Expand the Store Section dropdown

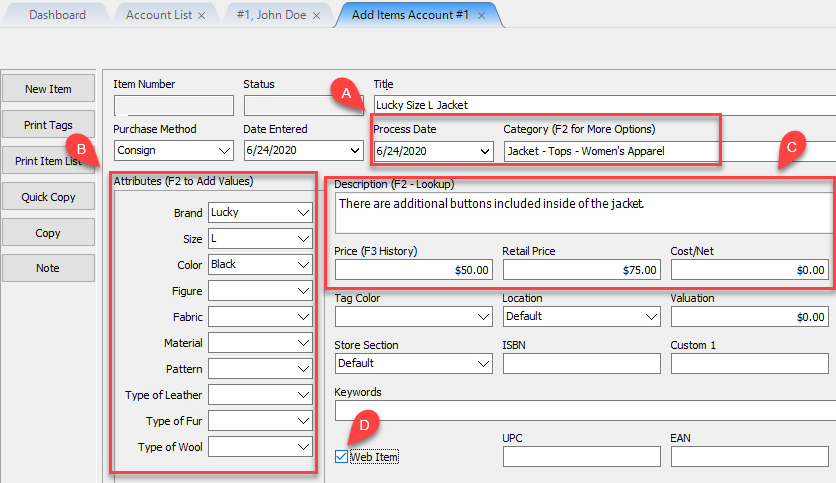click(x=484, y=364)
